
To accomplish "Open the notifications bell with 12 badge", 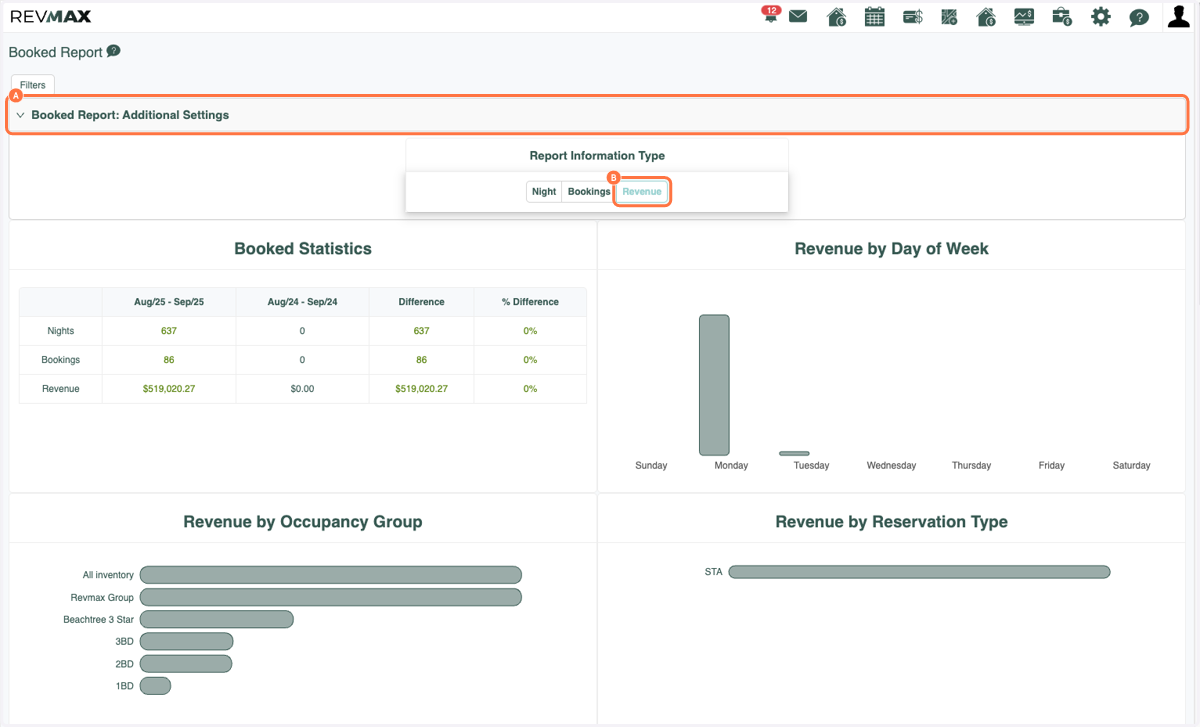I will tap(770, 15).
